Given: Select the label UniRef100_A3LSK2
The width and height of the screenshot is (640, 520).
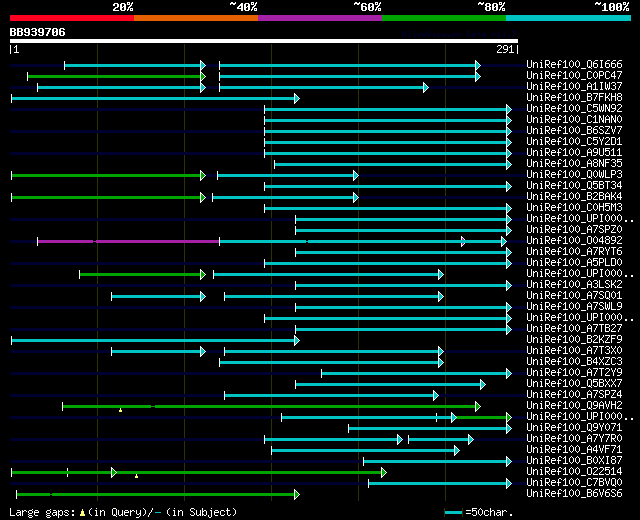Looking at the screenshot, I should click(x=574, y=285).
